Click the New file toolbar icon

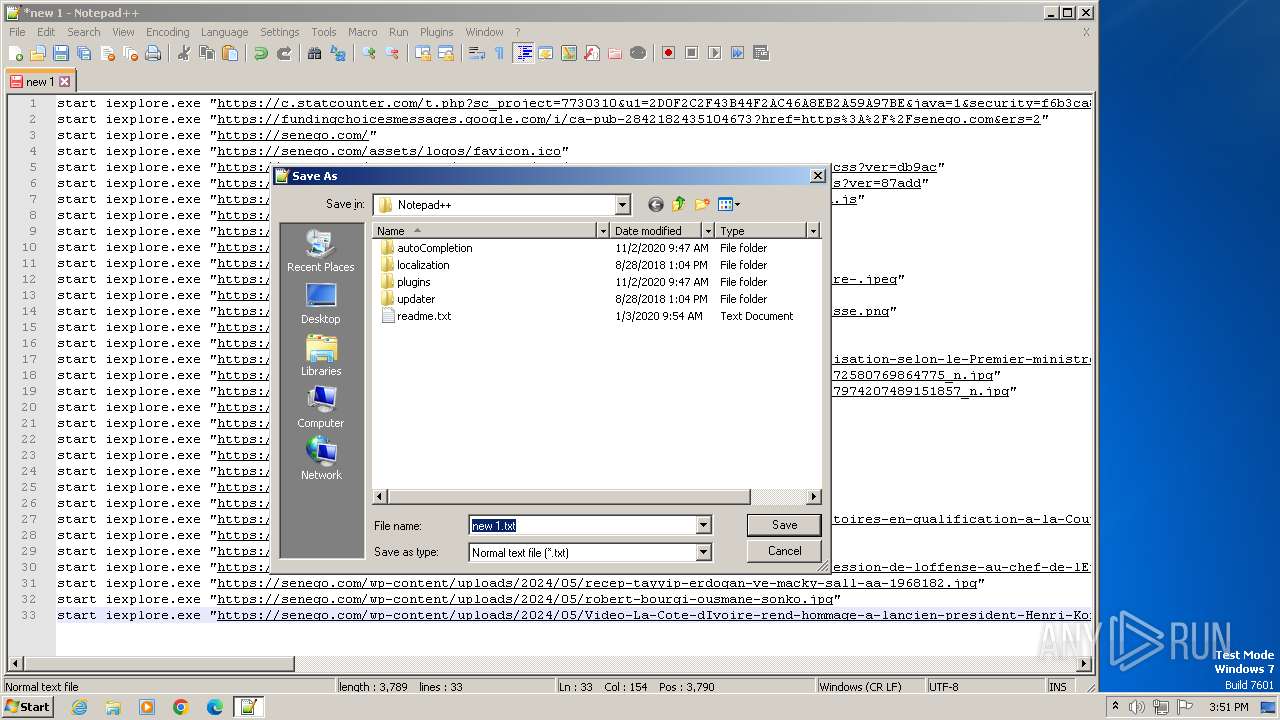click(16, 53)
